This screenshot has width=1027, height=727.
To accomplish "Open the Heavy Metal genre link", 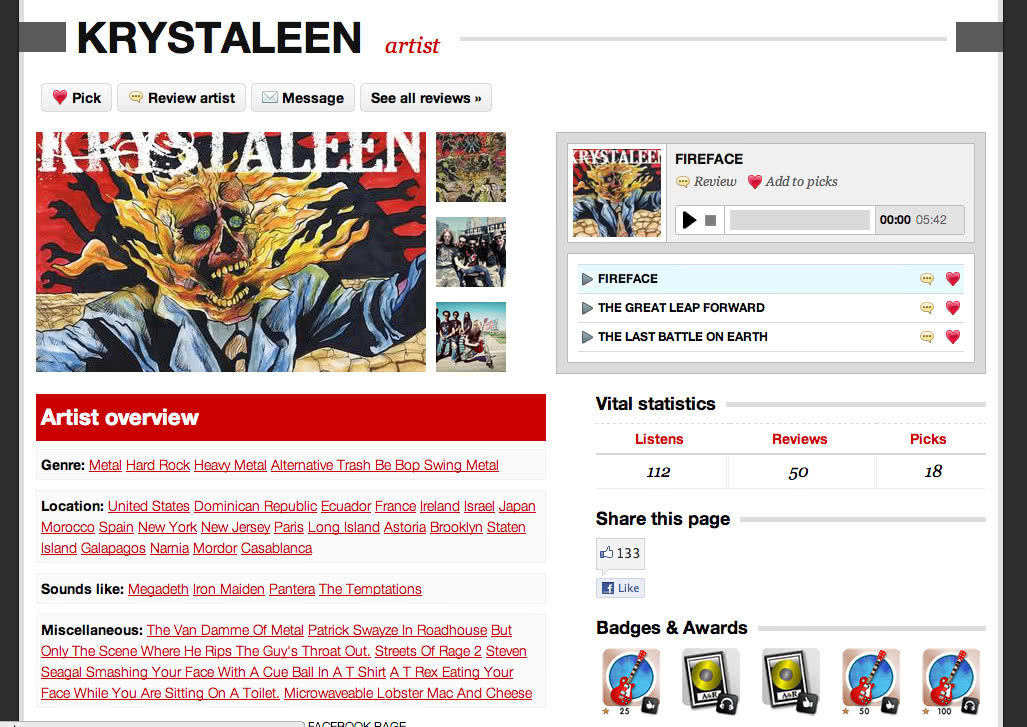I will coord(230,465).
